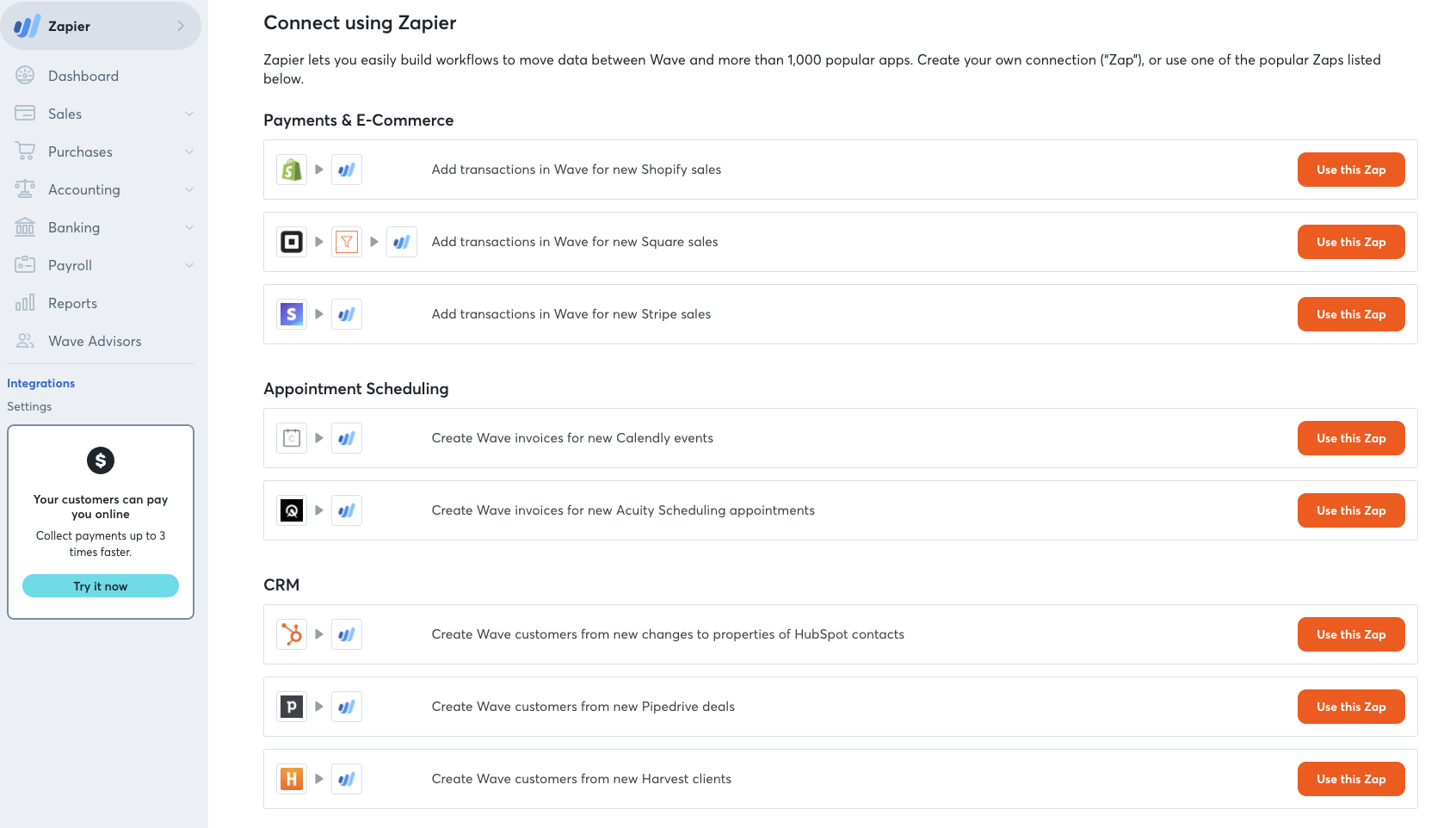Open the Settings link
Image resolution: width=1456 pixels, height=828 pixels.
pos(29,406)
